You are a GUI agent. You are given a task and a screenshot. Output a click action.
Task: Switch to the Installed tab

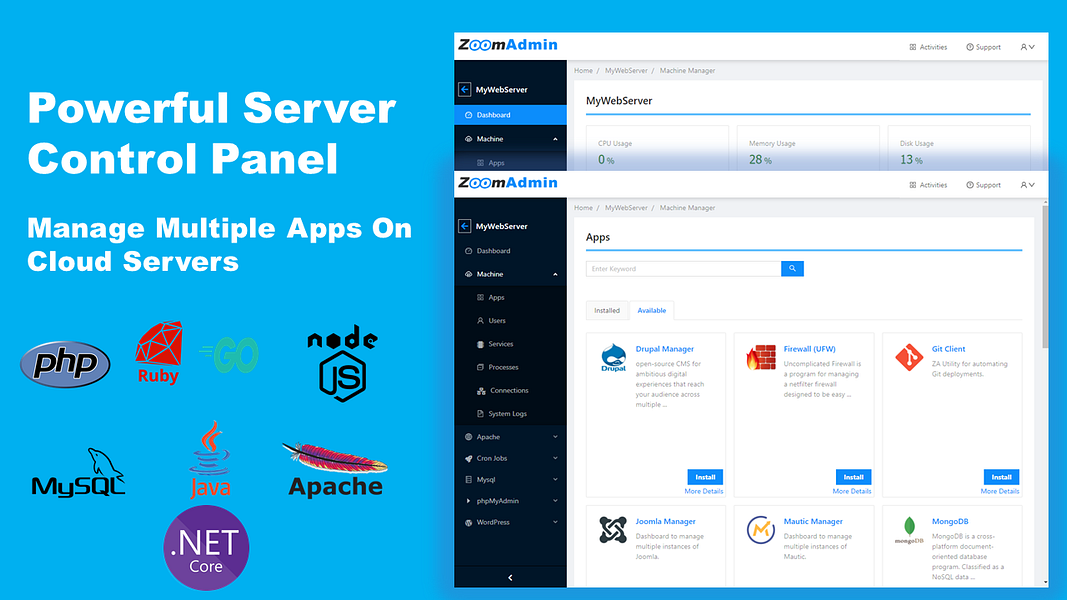pyautogui.click(x=607, y=310)
